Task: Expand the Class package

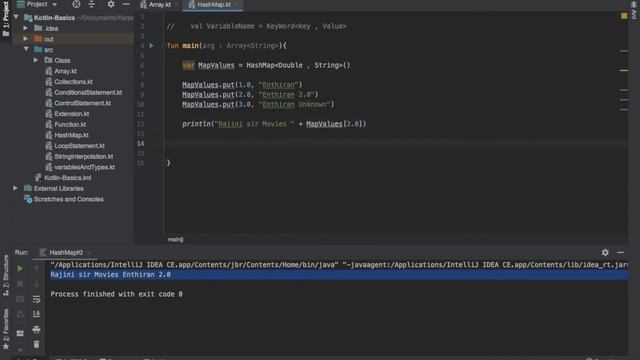Action: (36, 60)
